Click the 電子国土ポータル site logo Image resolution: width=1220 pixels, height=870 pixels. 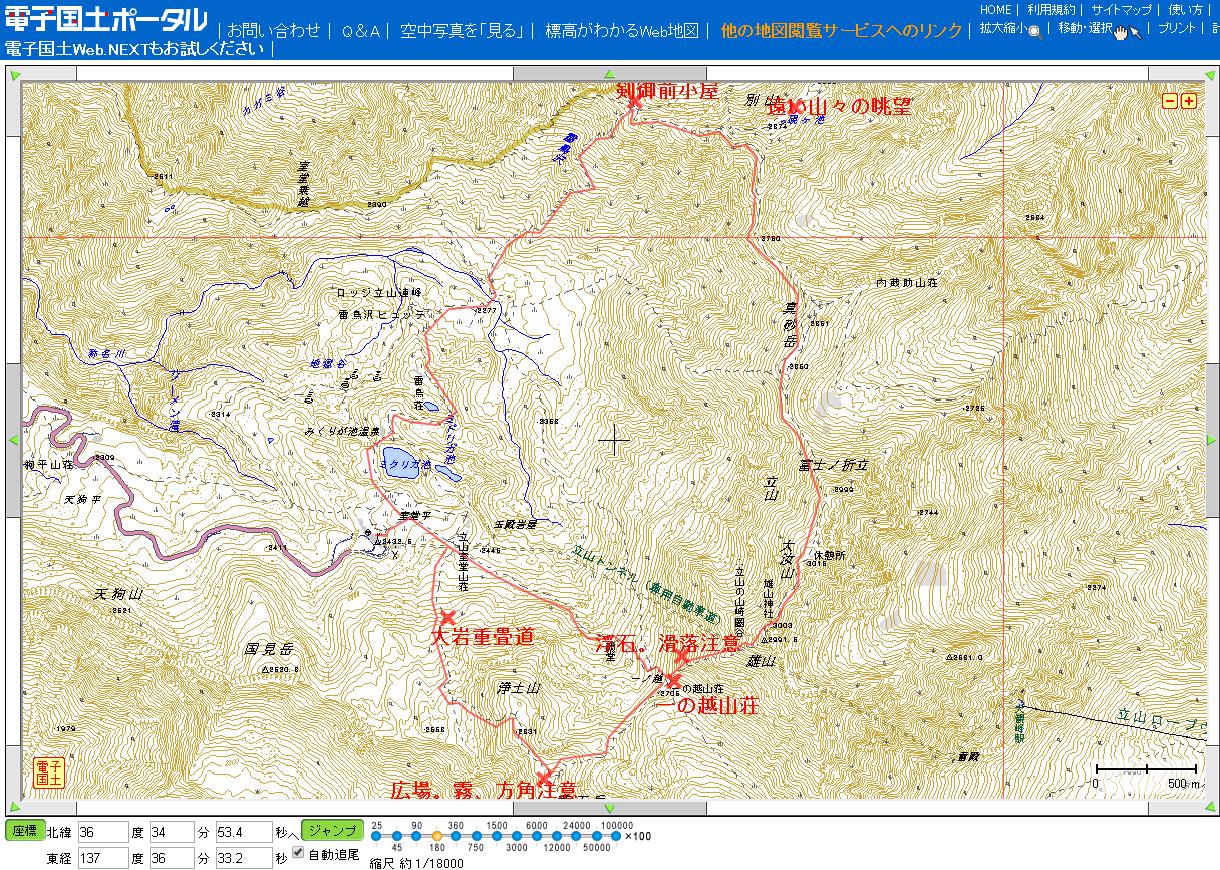click(106, 20)
